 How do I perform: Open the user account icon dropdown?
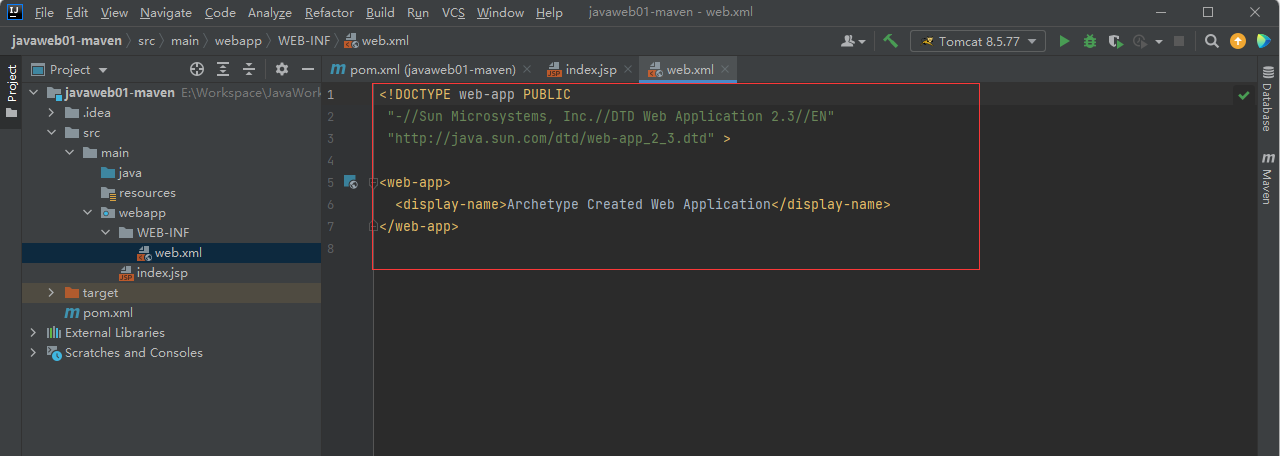click(x=853, y=41)
